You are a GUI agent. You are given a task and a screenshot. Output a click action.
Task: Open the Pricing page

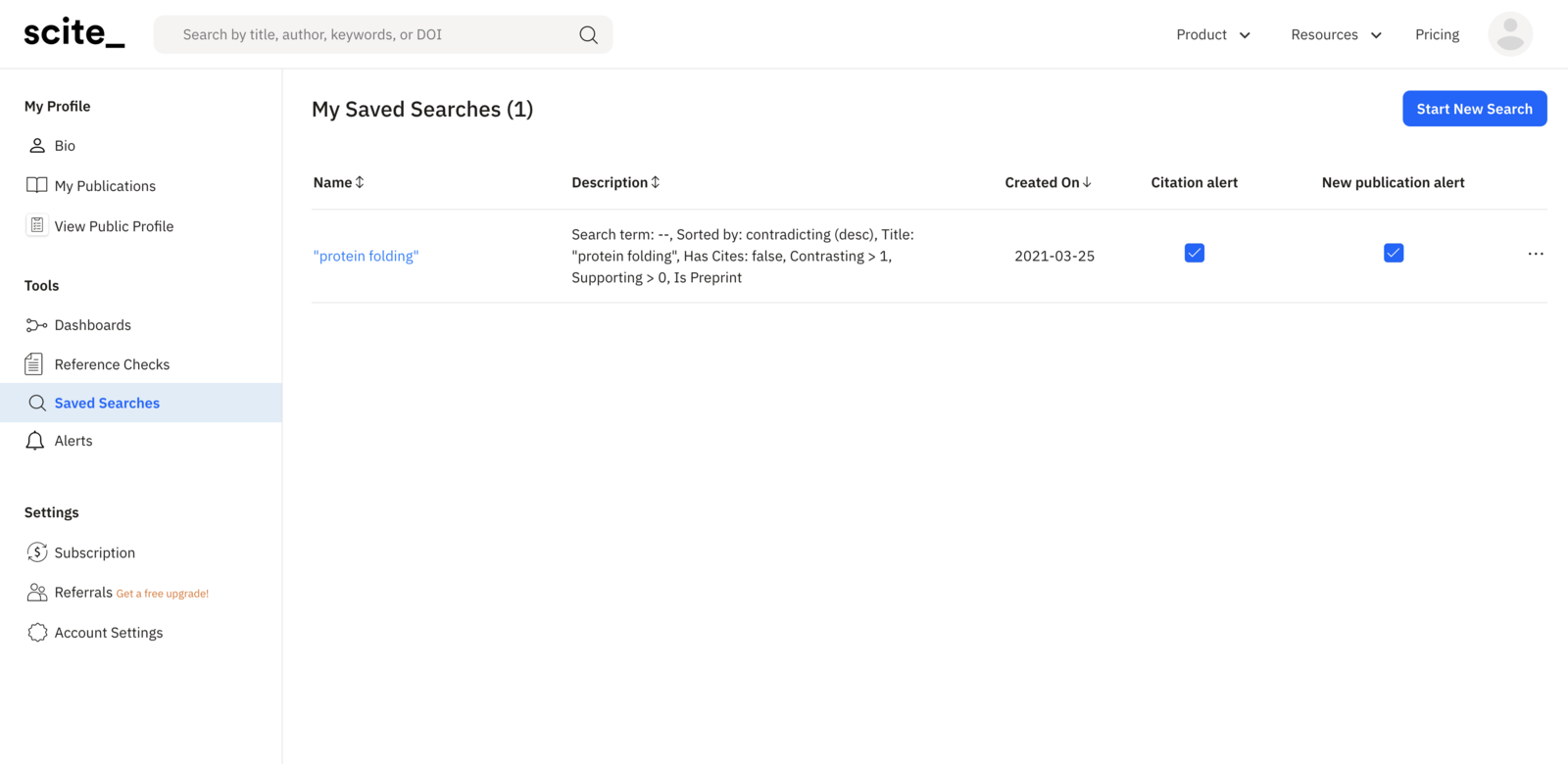point(1437,34)
